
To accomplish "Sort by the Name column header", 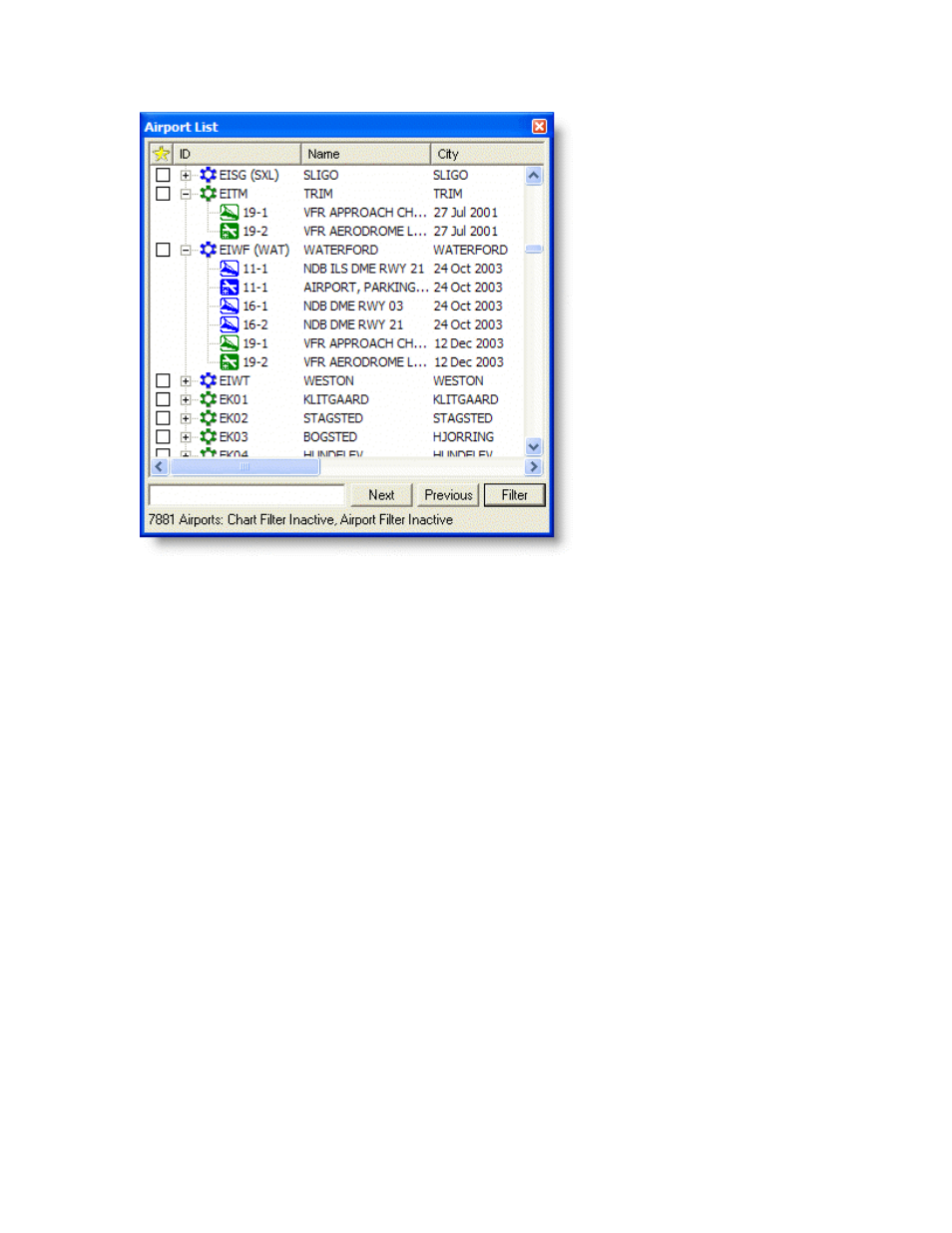I will (365, 154).
